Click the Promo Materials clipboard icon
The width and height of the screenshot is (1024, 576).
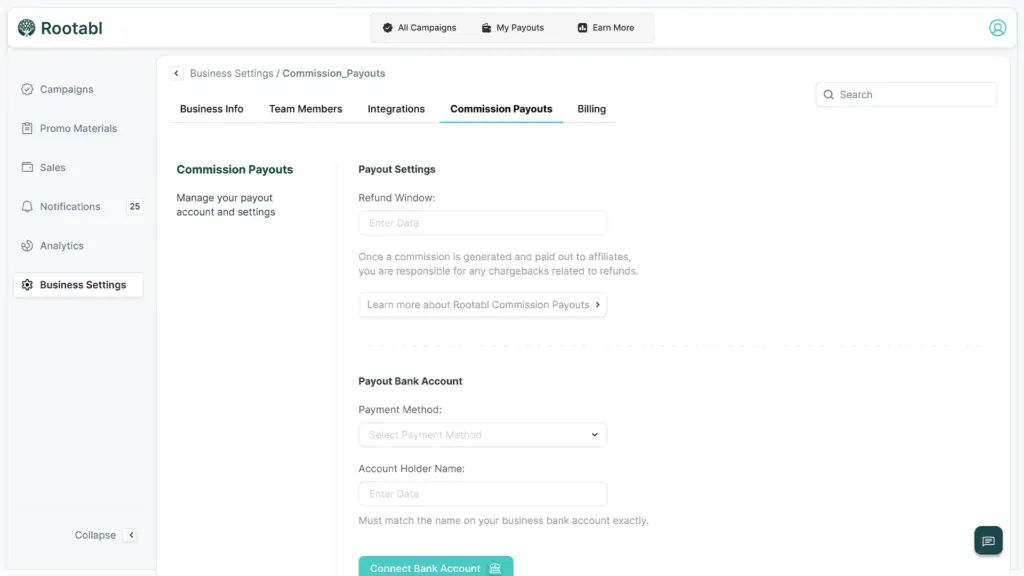(27, 128)
